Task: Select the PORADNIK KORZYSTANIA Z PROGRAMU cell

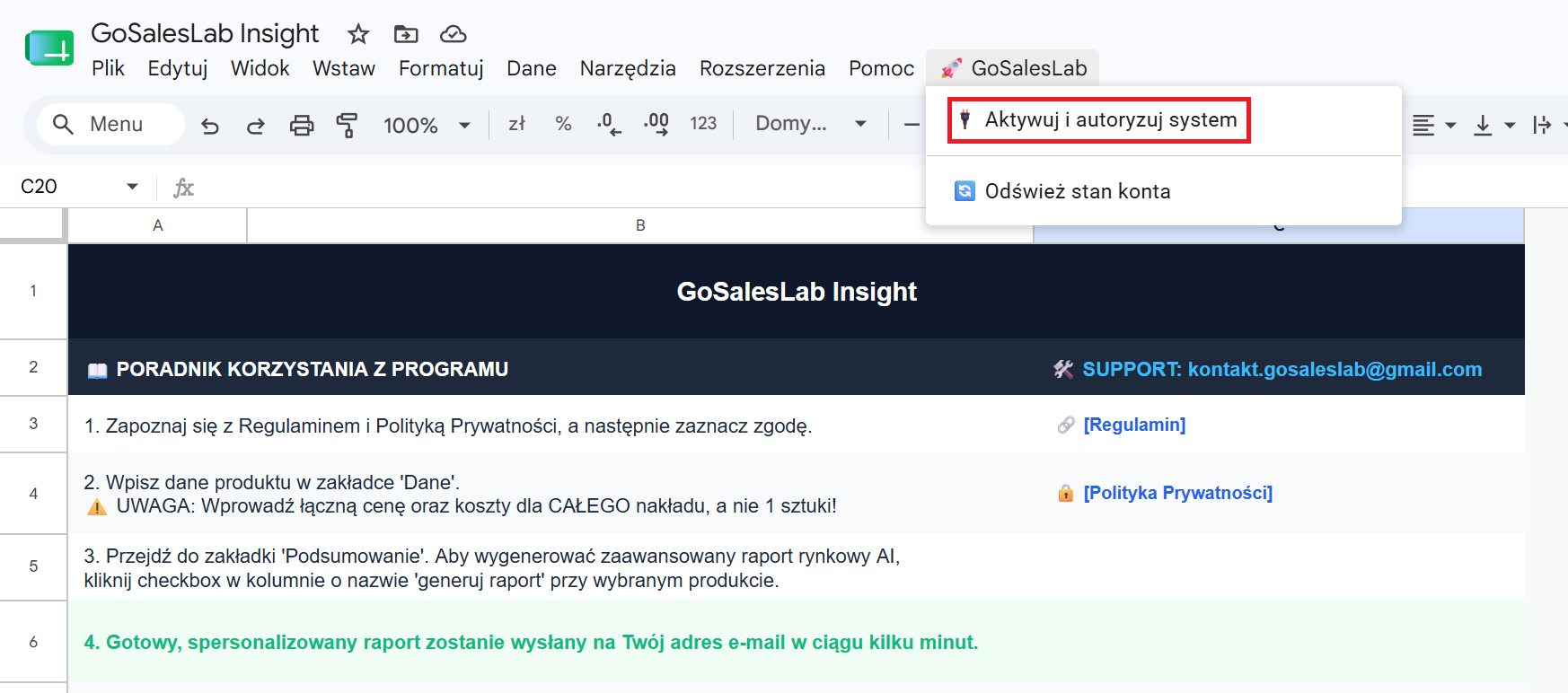Action: 551,369
